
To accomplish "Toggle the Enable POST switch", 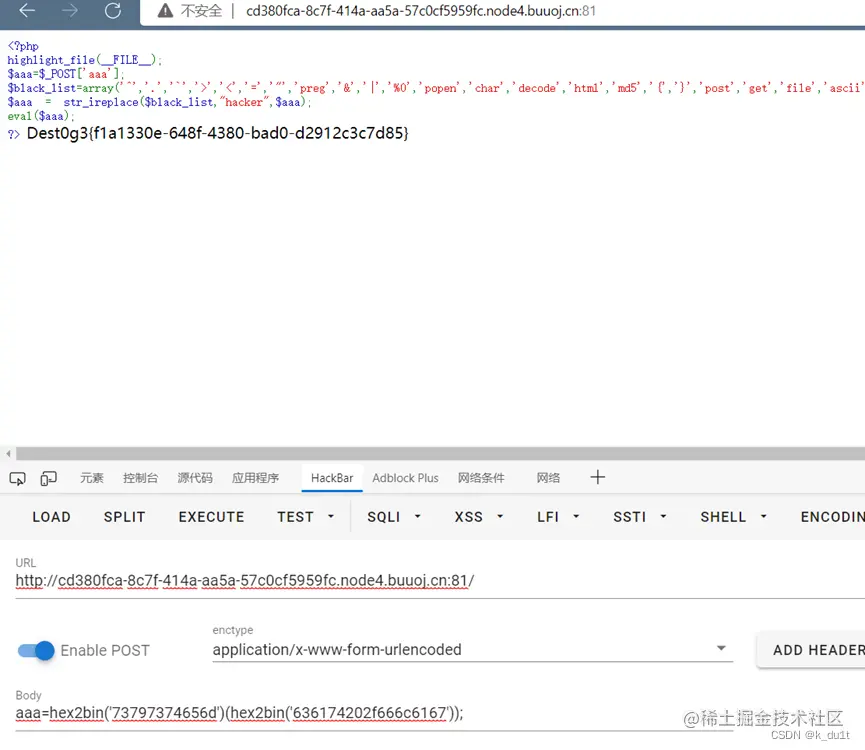I will [x=36, y=651].
